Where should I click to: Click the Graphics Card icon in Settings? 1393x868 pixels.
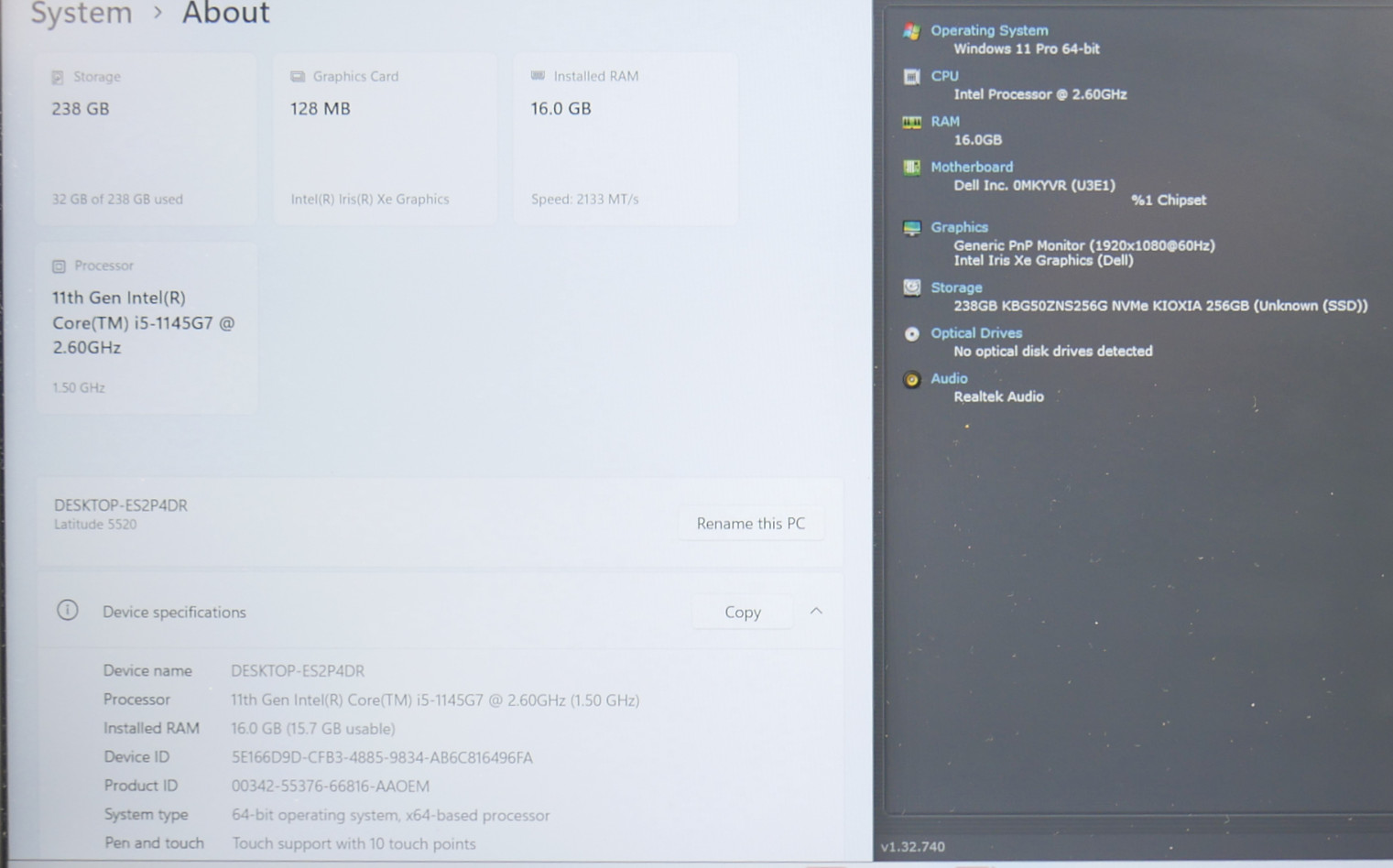298,77
